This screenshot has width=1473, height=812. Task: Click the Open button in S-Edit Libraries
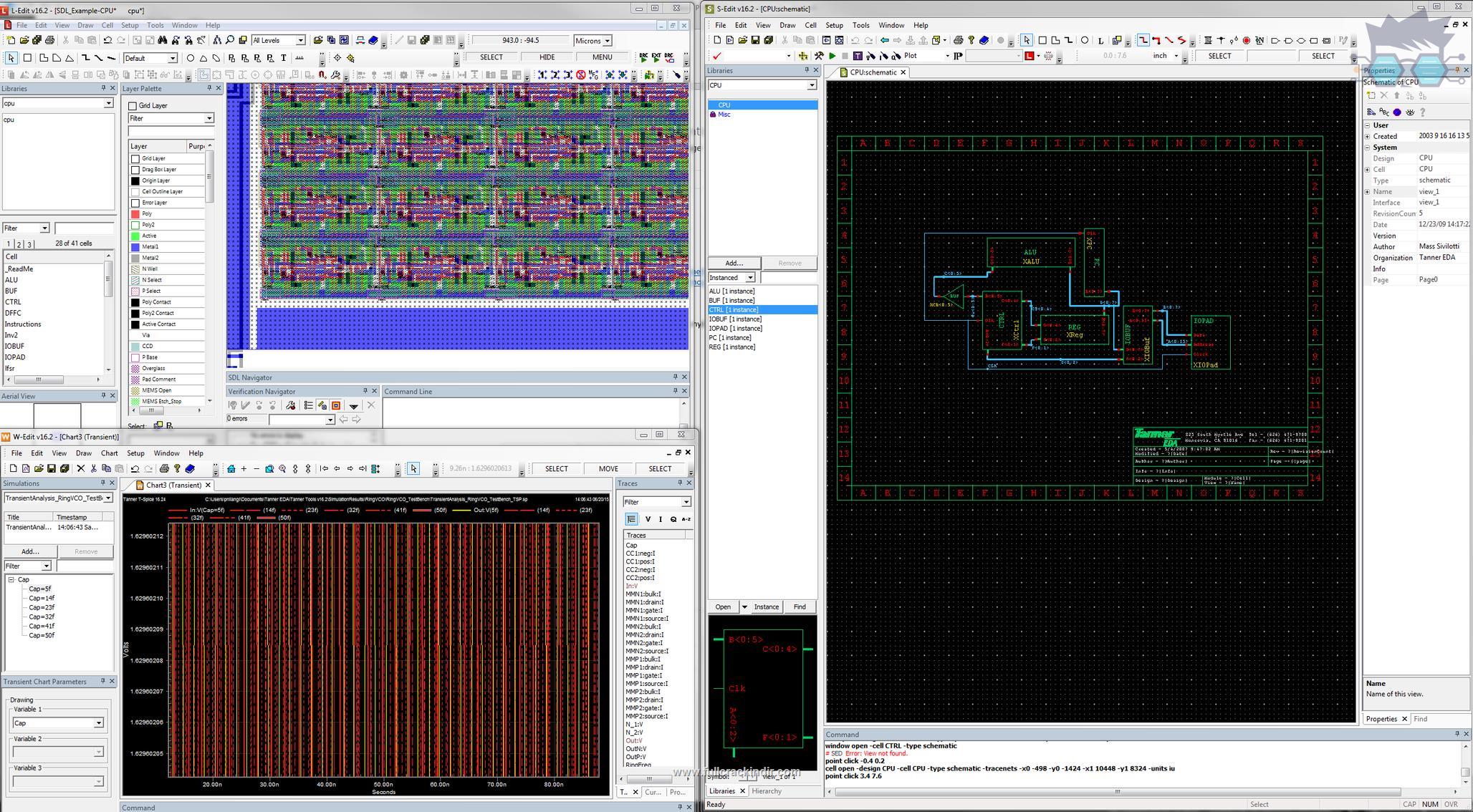724,606
